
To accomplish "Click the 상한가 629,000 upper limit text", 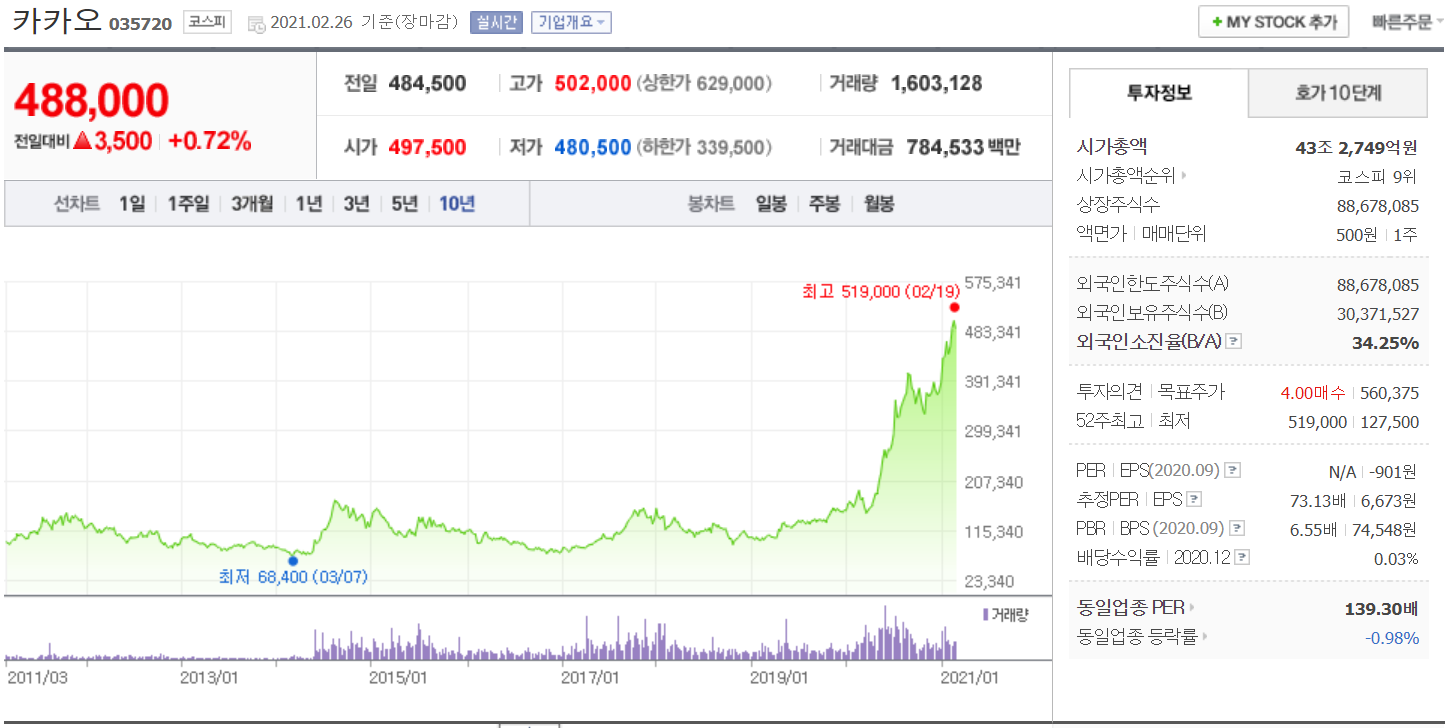I will (x=703, y=84).
